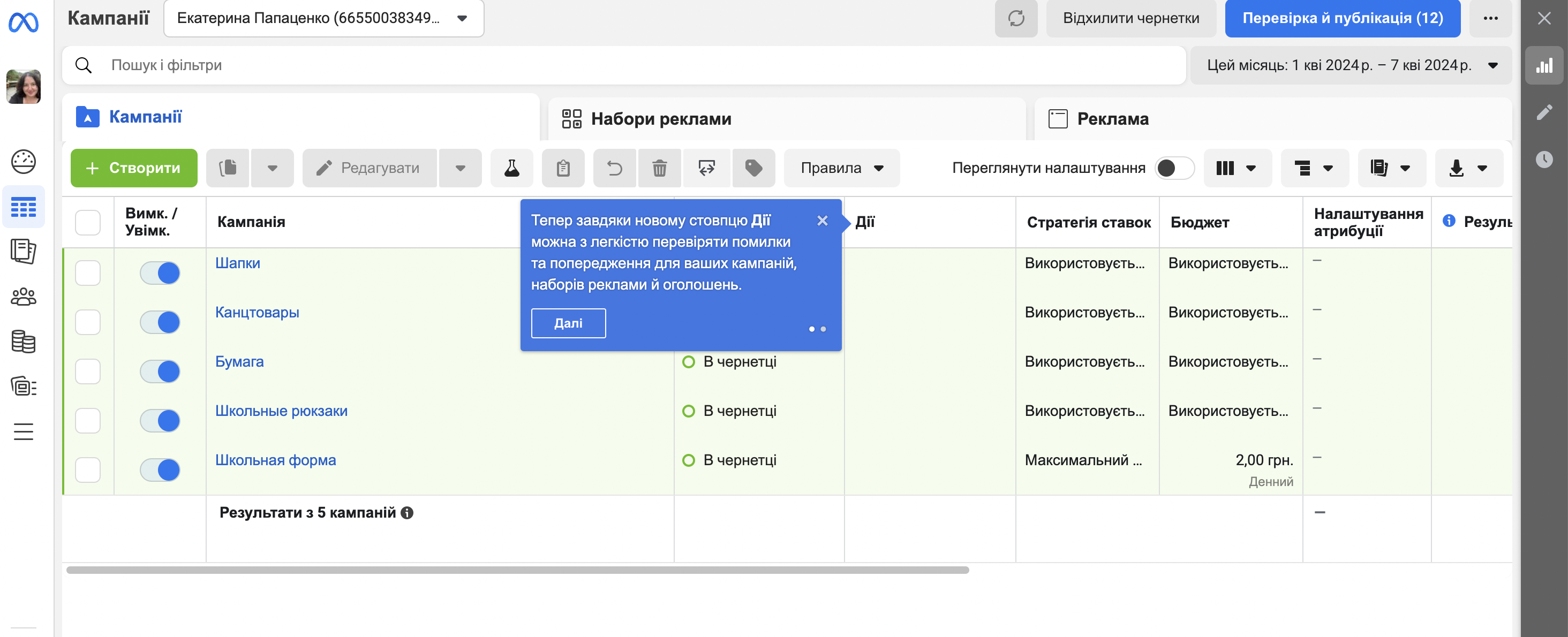Tick the checkbox for Школьная форма campaign
Image resolution: width=1568 pixels, height=637 pixels.
[88, 471]
